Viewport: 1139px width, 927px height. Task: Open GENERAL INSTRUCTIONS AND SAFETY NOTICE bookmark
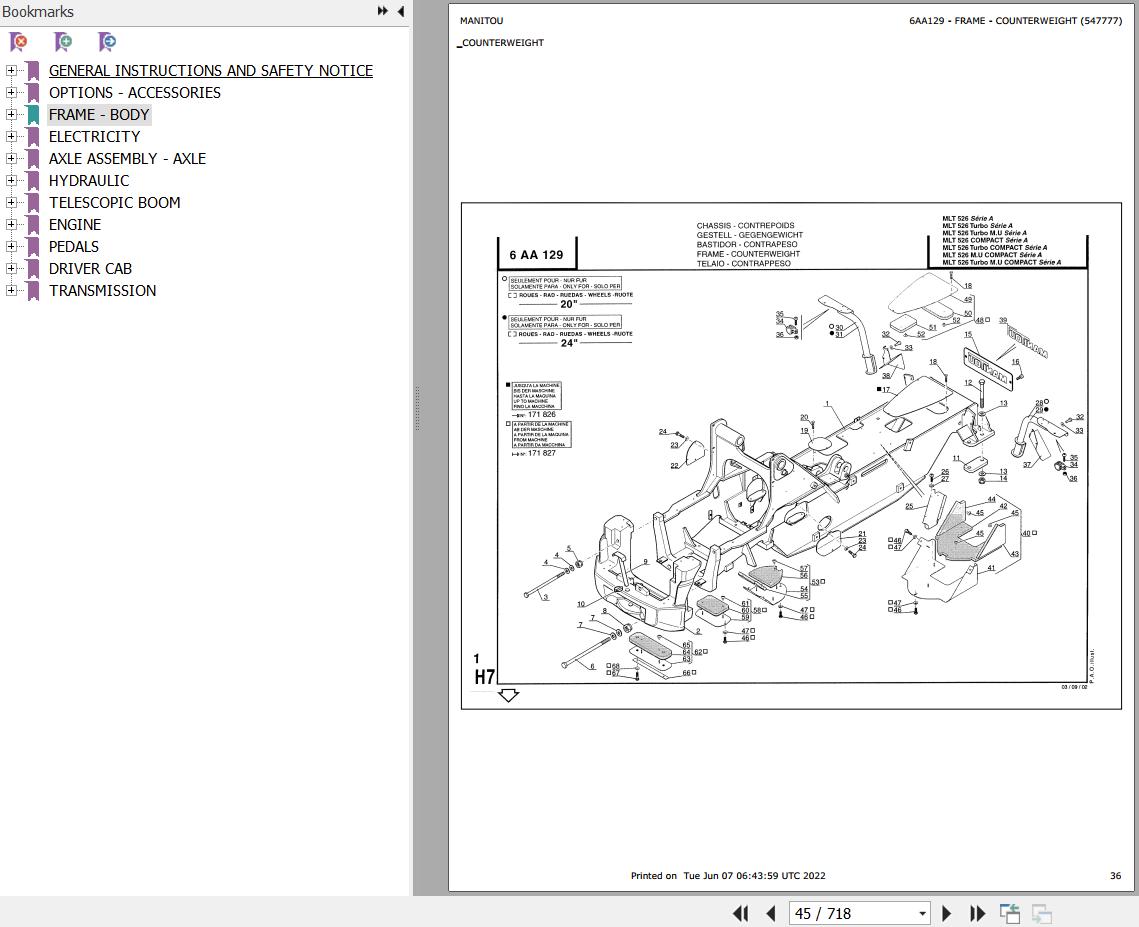211,70
